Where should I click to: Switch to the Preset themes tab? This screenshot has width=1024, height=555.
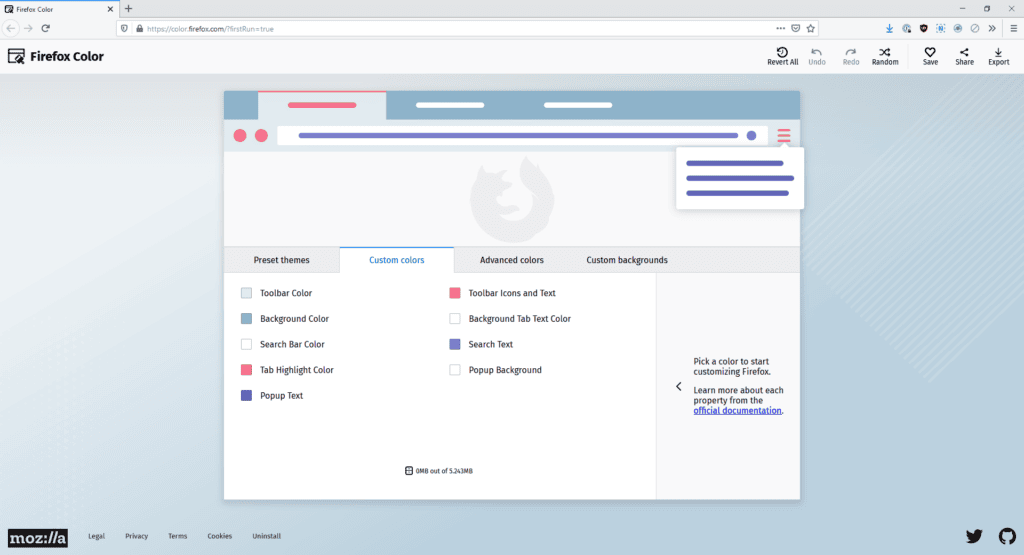[281, 260]
